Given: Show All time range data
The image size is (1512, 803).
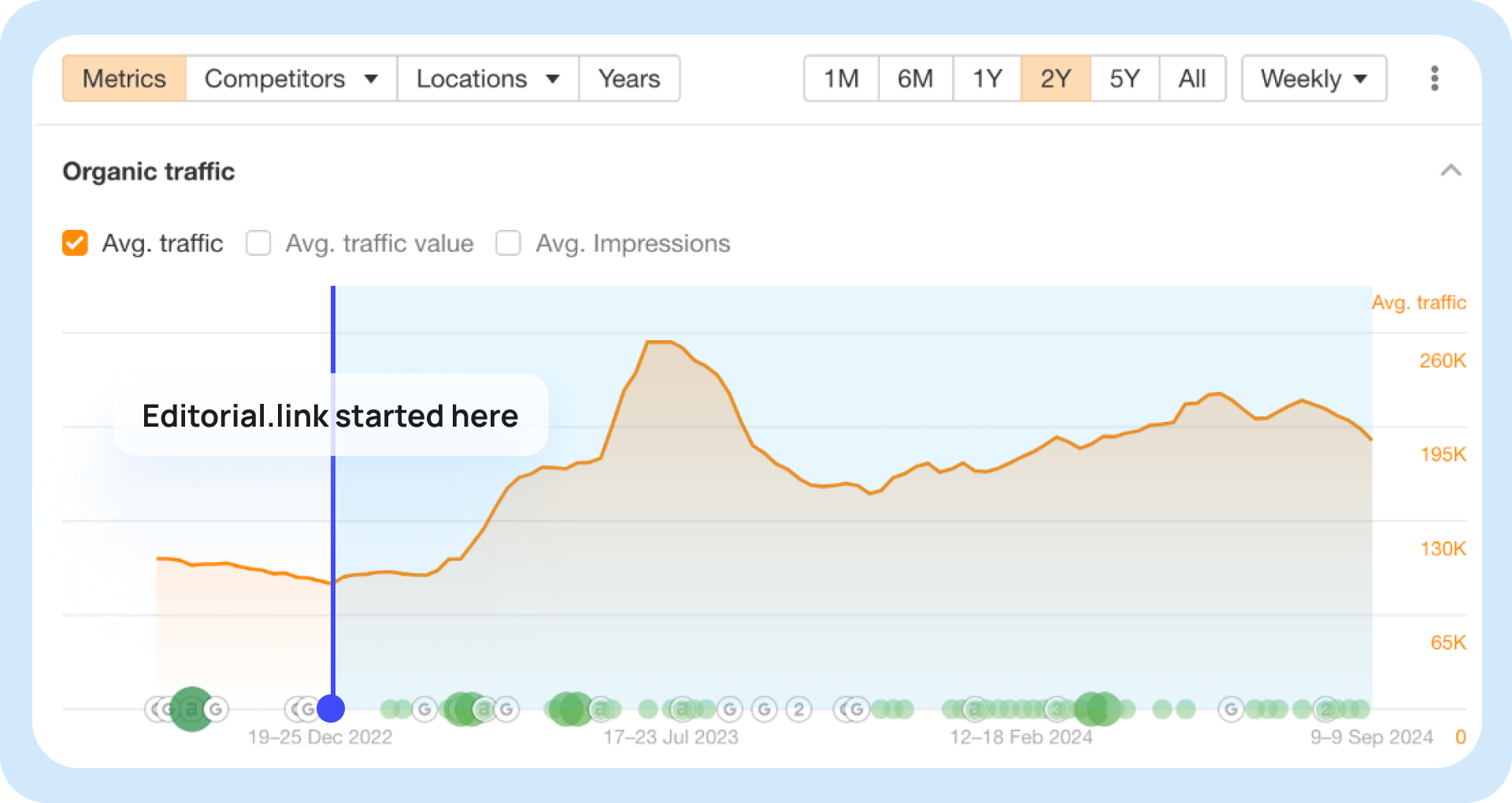Looking at the screenshot, I should [x=1192, y=79].
